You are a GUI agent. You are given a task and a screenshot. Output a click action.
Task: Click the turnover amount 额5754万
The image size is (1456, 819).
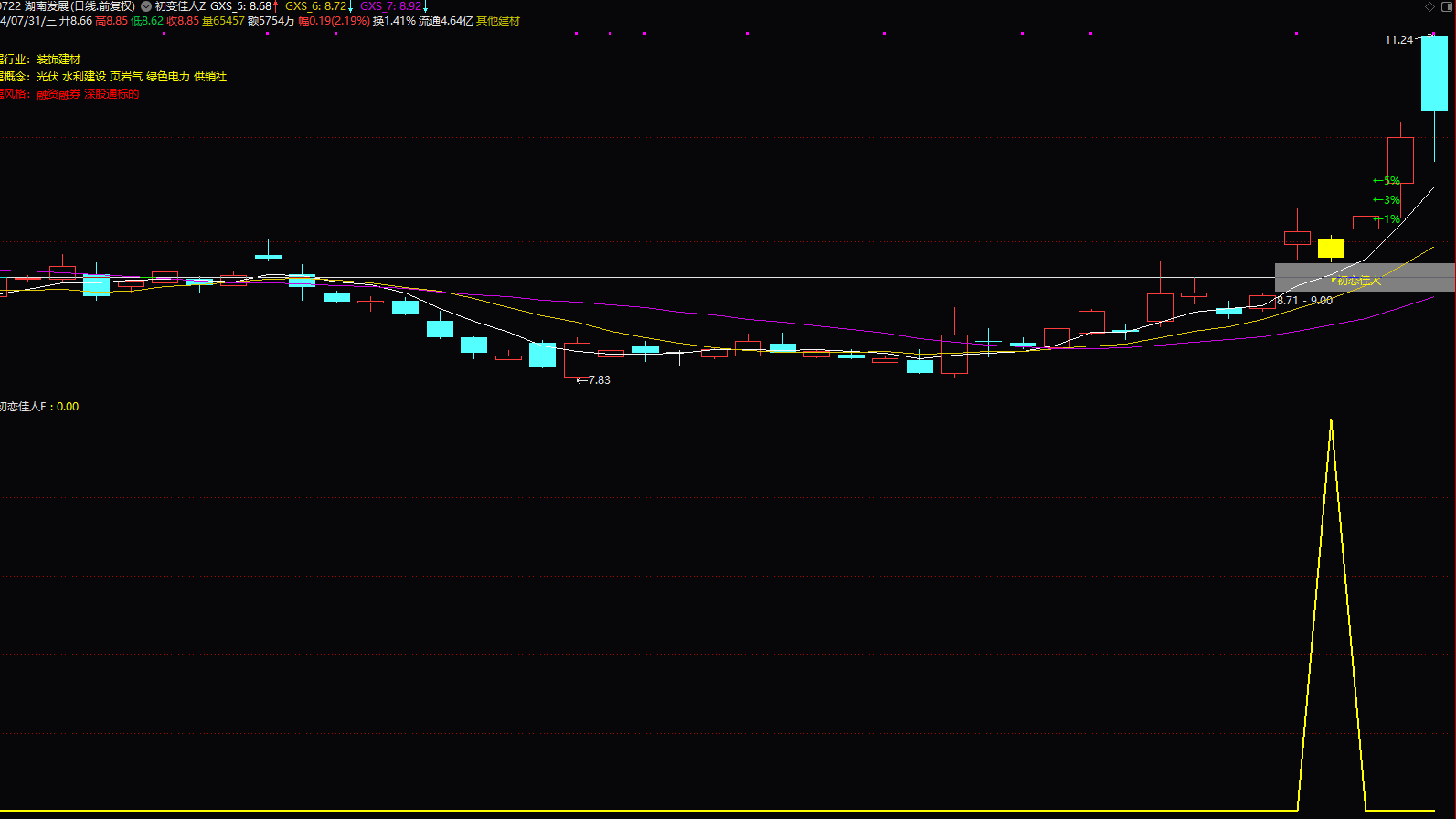click(271, 21)
